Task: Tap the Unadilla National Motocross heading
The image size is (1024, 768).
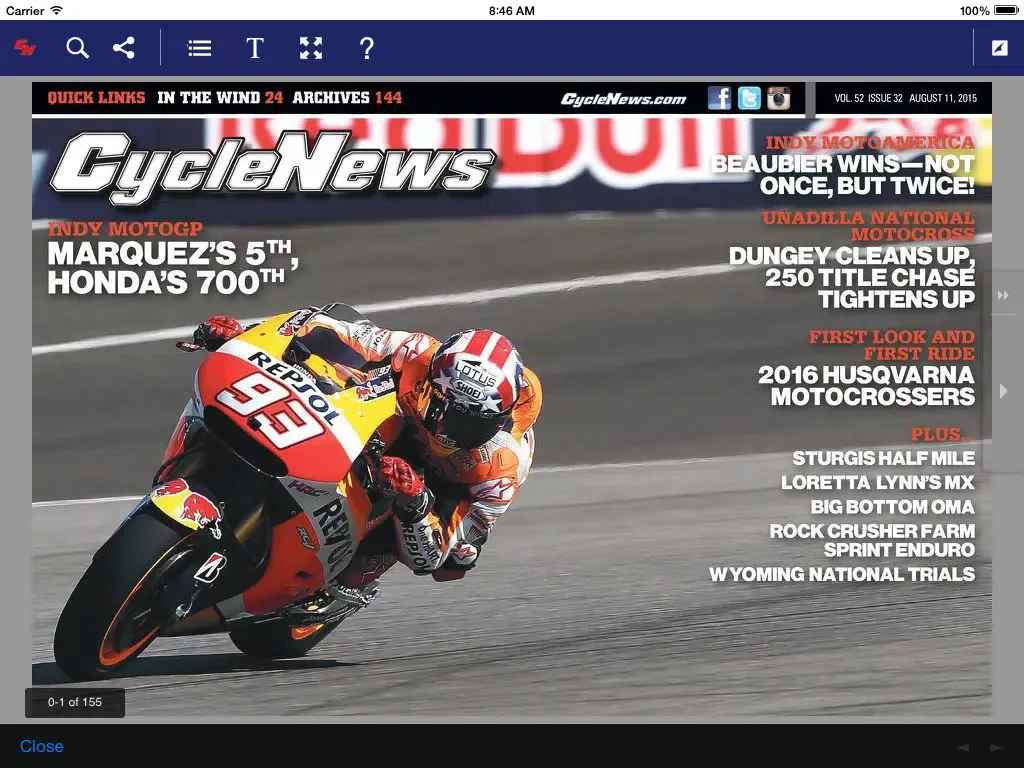Action: (869, 225)
